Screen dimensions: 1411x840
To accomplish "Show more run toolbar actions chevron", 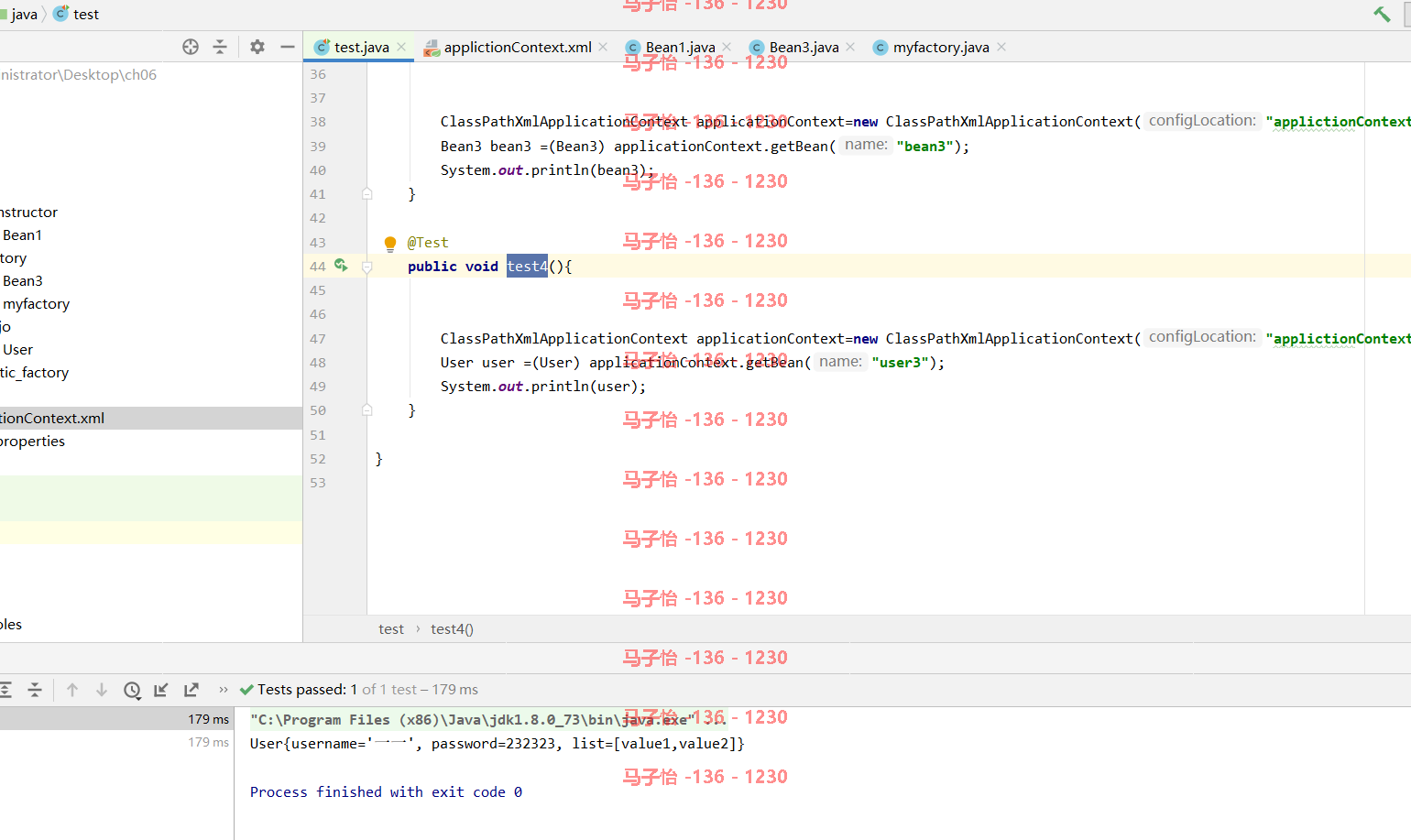I will (x=224, y=690).
